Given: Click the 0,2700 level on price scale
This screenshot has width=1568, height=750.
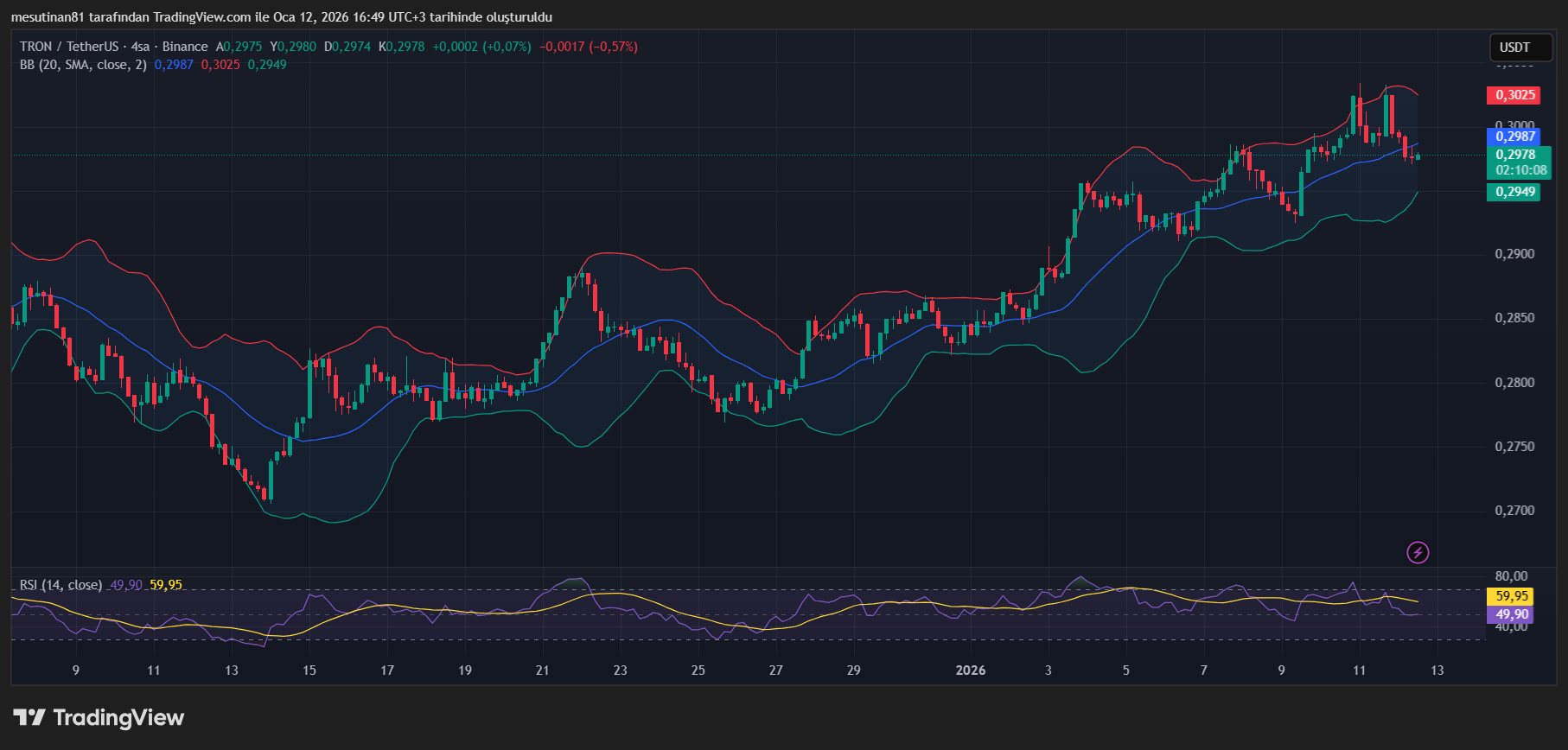Looking at the screenshot, I should click(x=1514, y=511).
